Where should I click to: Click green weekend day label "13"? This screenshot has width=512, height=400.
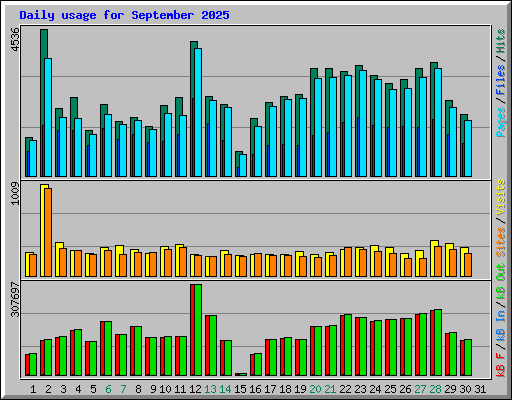coord(210,389)
